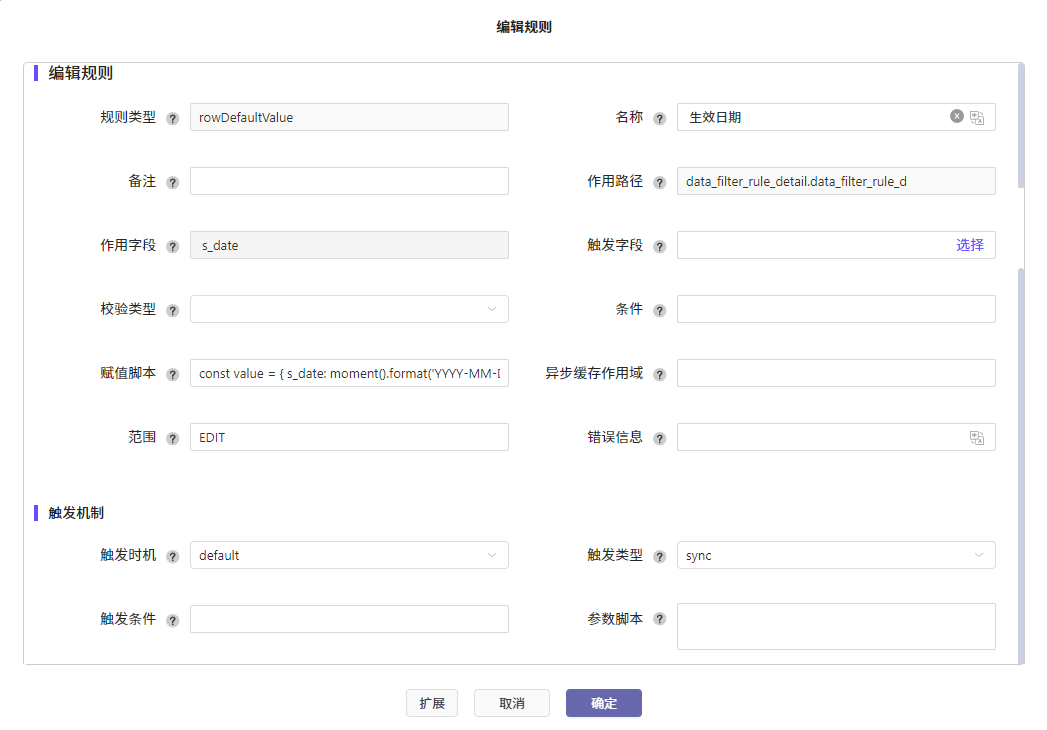Click help icon next to 参数脚本
Screen dimensions: 1047x730
659,618
